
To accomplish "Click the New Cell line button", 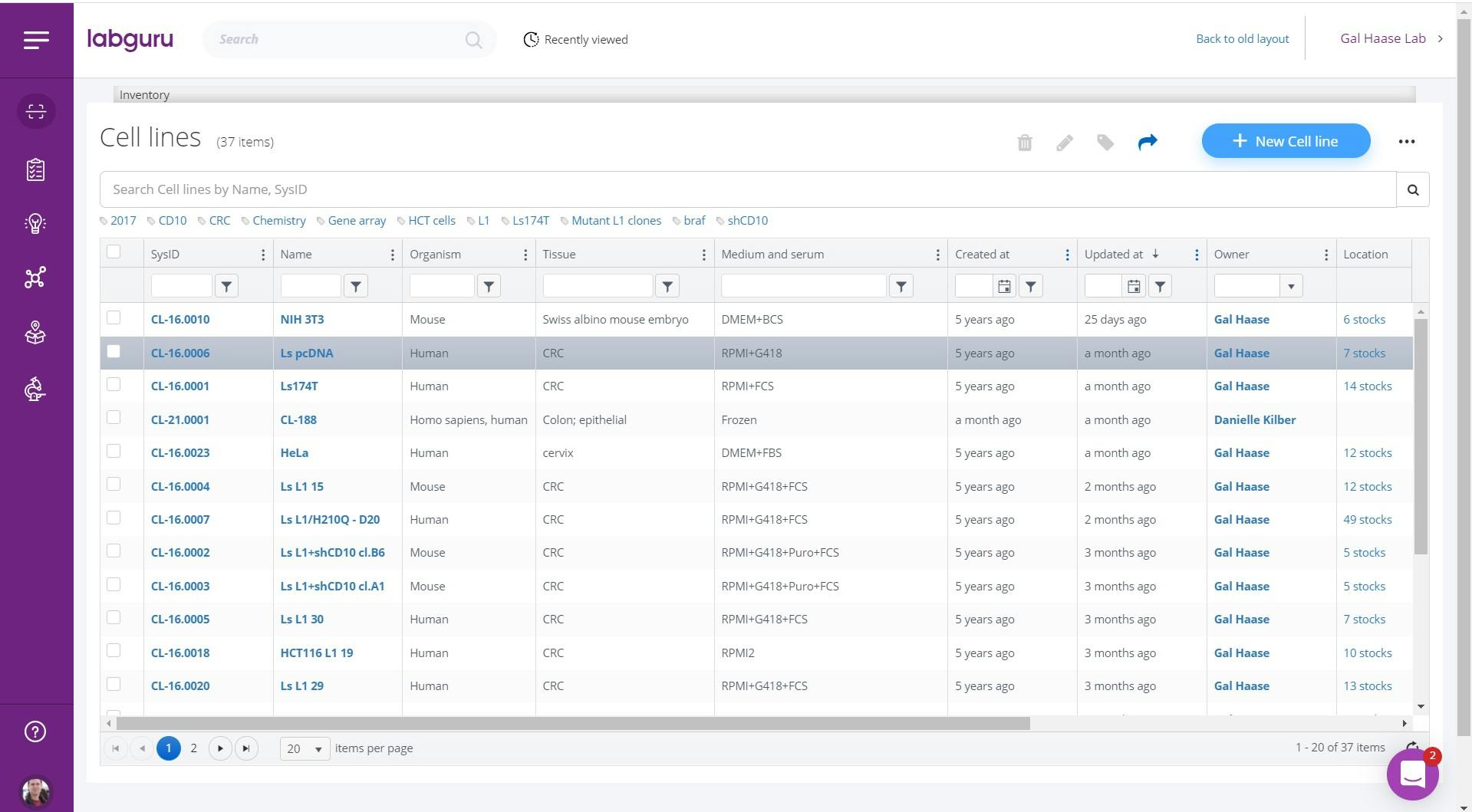I will point(1286,141).
